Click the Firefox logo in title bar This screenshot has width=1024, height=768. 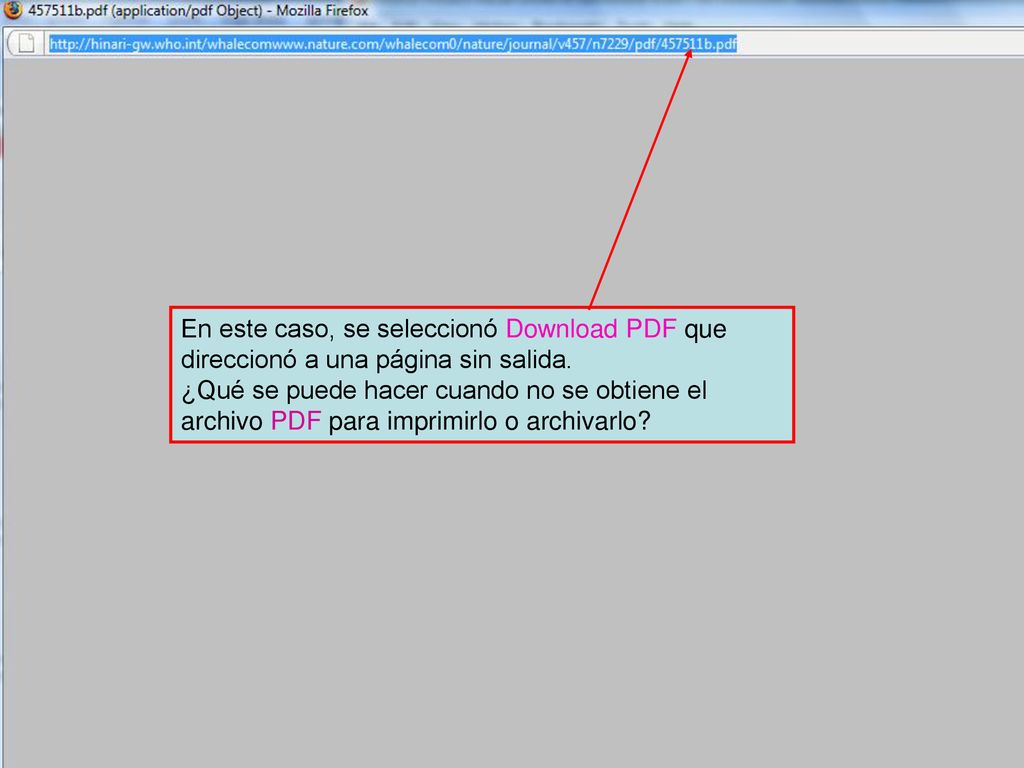tap(12, 10)
